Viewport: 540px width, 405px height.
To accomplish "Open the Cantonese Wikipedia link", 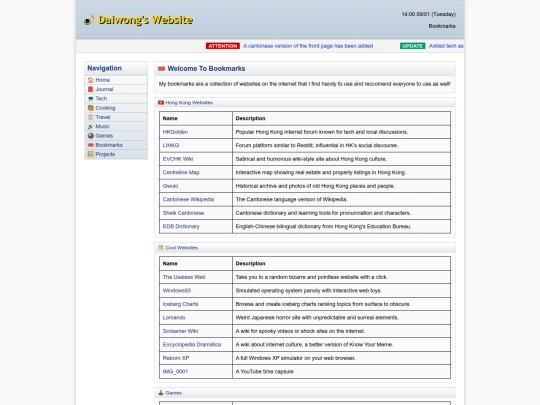I will [x=188, y=199].
